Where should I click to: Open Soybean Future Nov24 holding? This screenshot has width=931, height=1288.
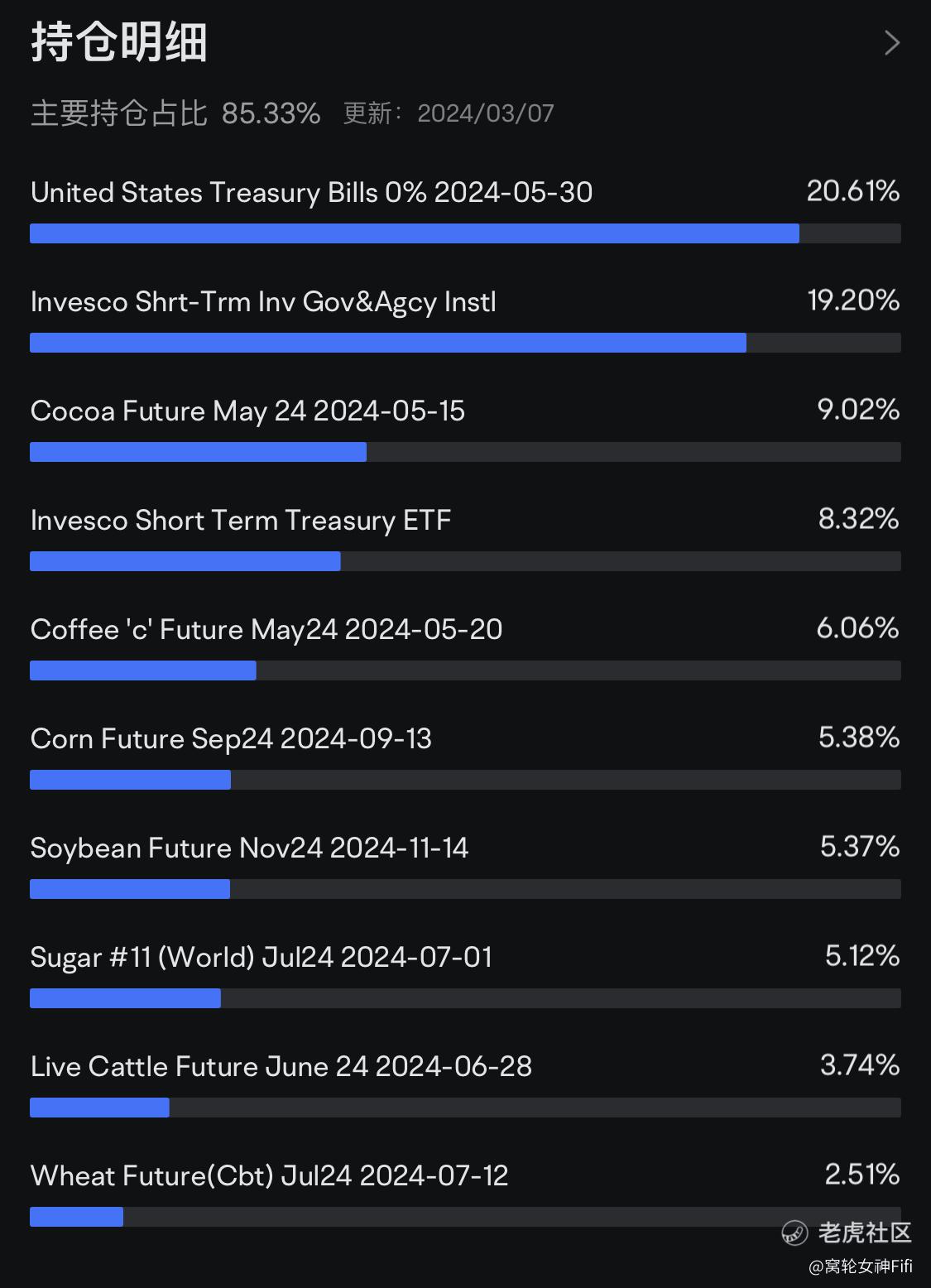249,848
